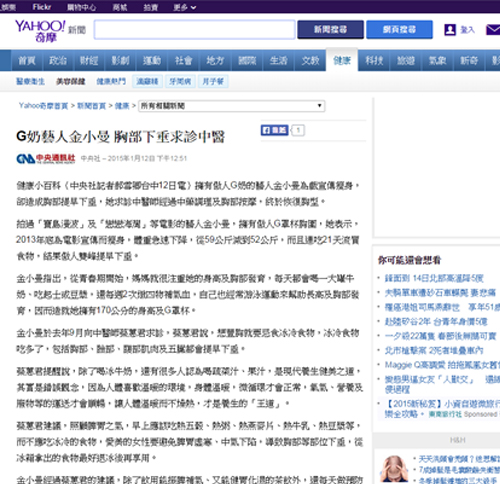Click the login profile icon
The width and height of the screenshot is (500, 484).
click(x=450, y=30)
